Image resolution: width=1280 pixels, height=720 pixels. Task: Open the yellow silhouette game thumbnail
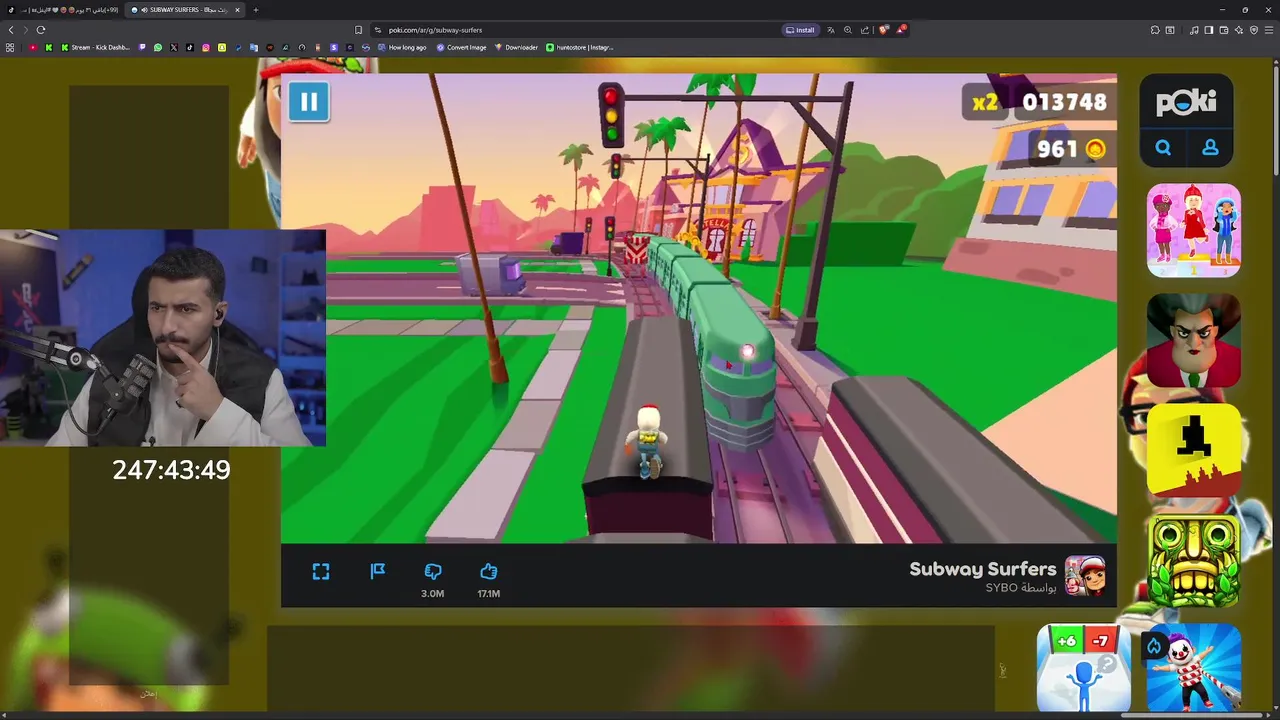[x=1194, y=450]
